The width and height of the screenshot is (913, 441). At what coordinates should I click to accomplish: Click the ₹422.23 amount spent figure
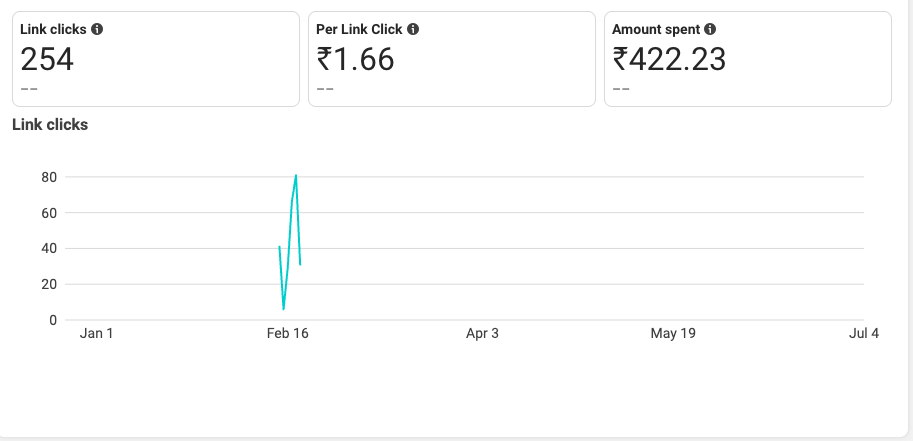(x=669, y=59)
